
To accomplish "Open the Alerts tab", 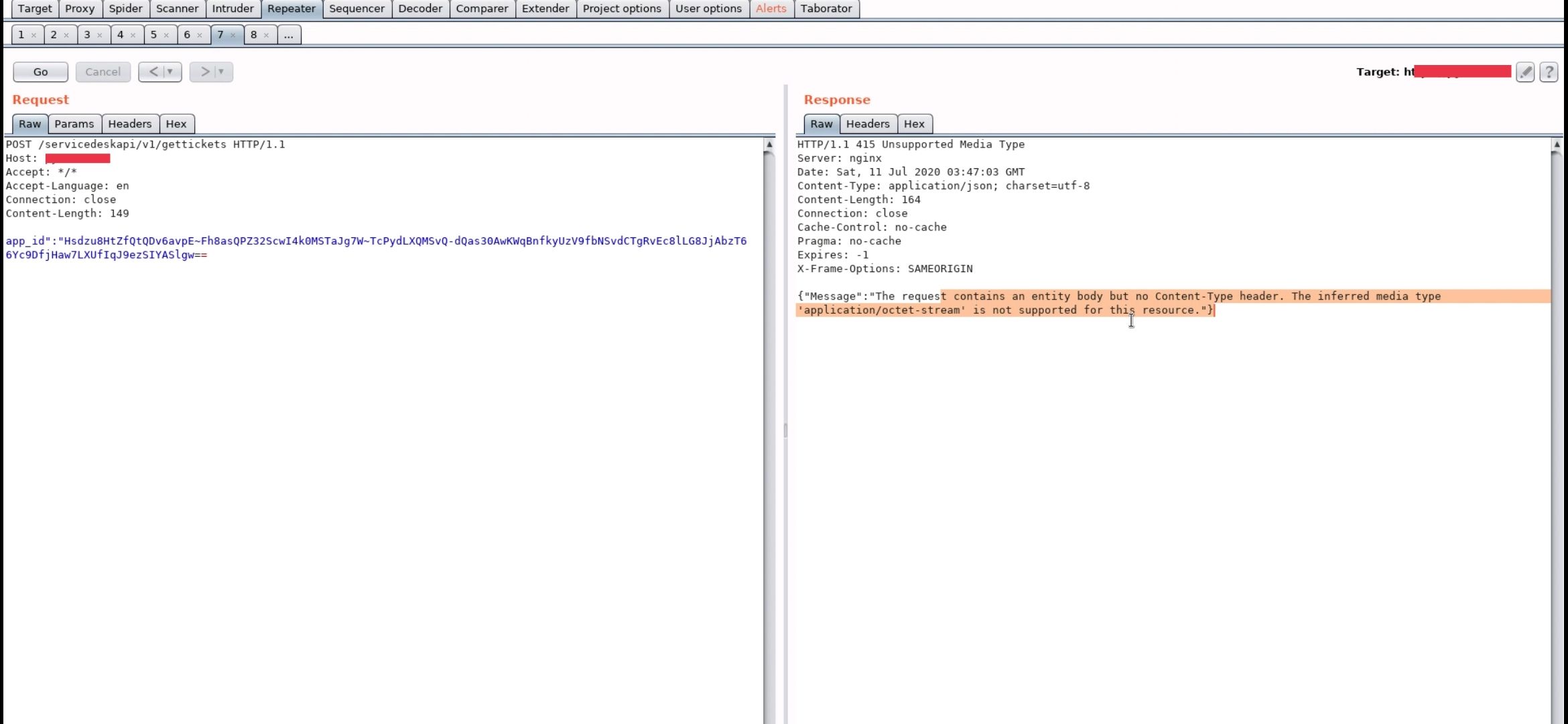I will point(771,9).
